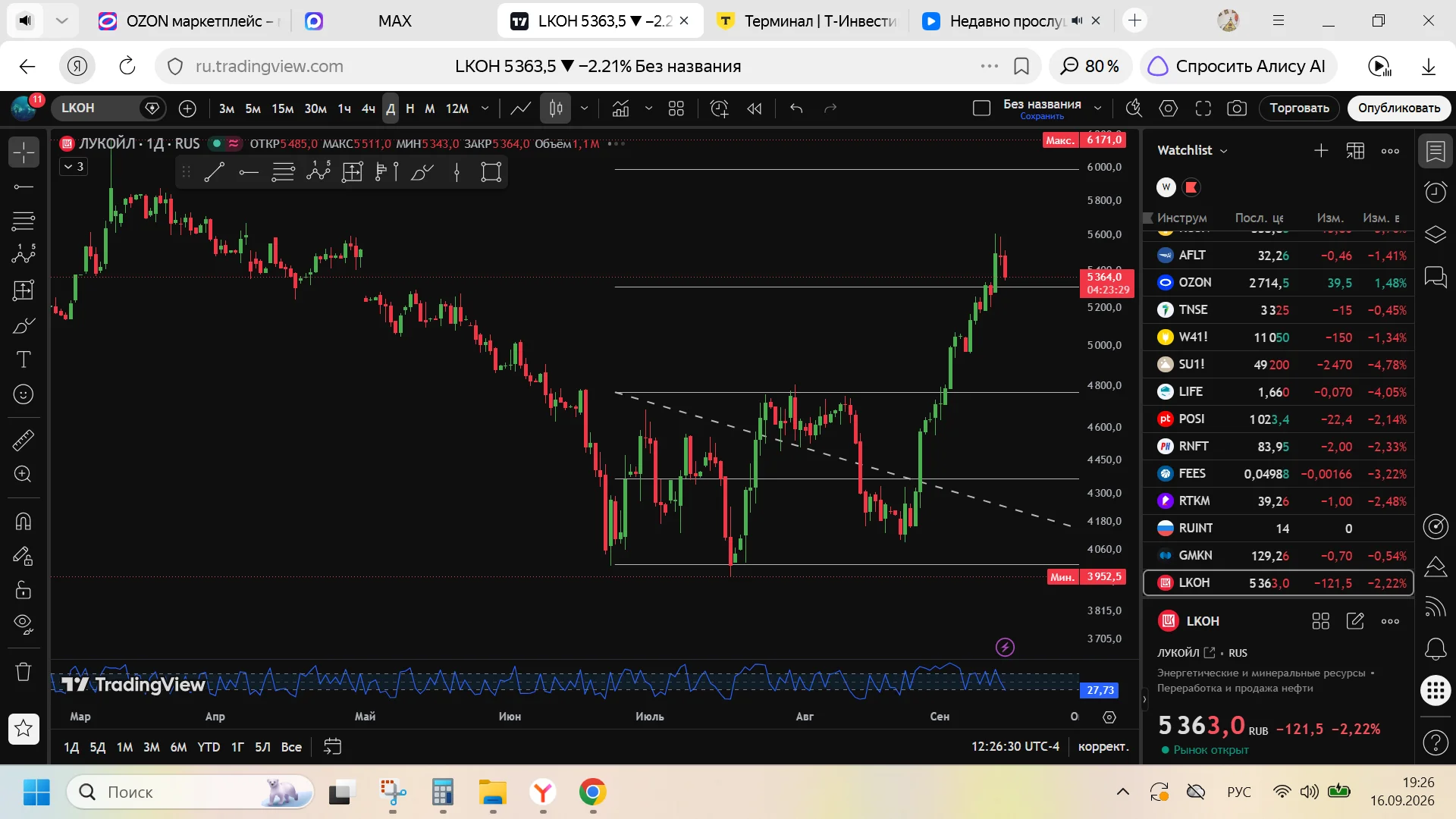Click the Опубликовать button

1399,108
